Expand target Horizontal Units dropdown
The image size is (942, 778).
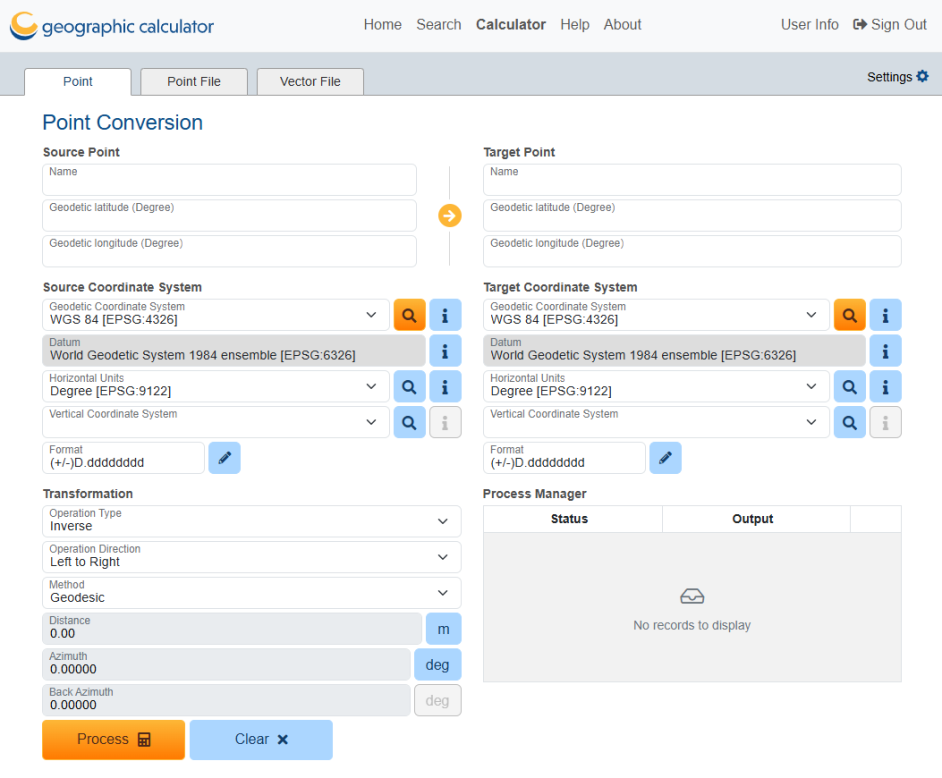[x=811, y=386]
